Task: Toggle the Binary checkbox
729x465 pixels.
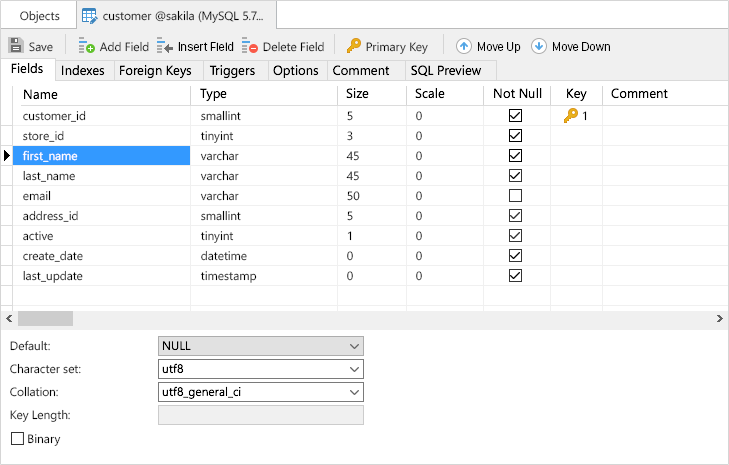Action: [x=17, y=439]
